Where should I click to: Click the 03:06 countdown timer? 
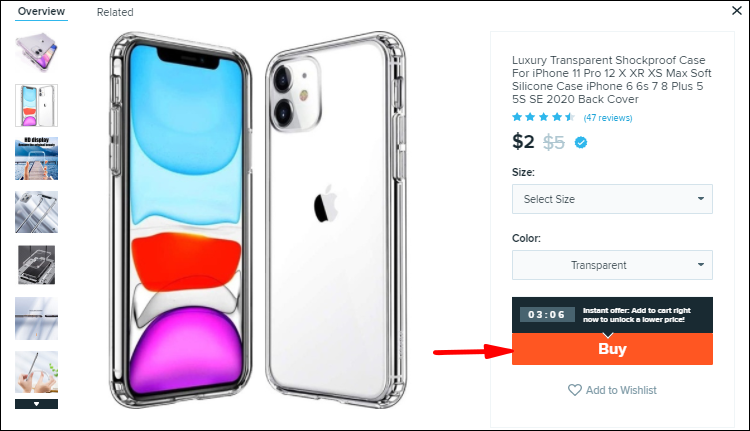(x=547, y=314)
